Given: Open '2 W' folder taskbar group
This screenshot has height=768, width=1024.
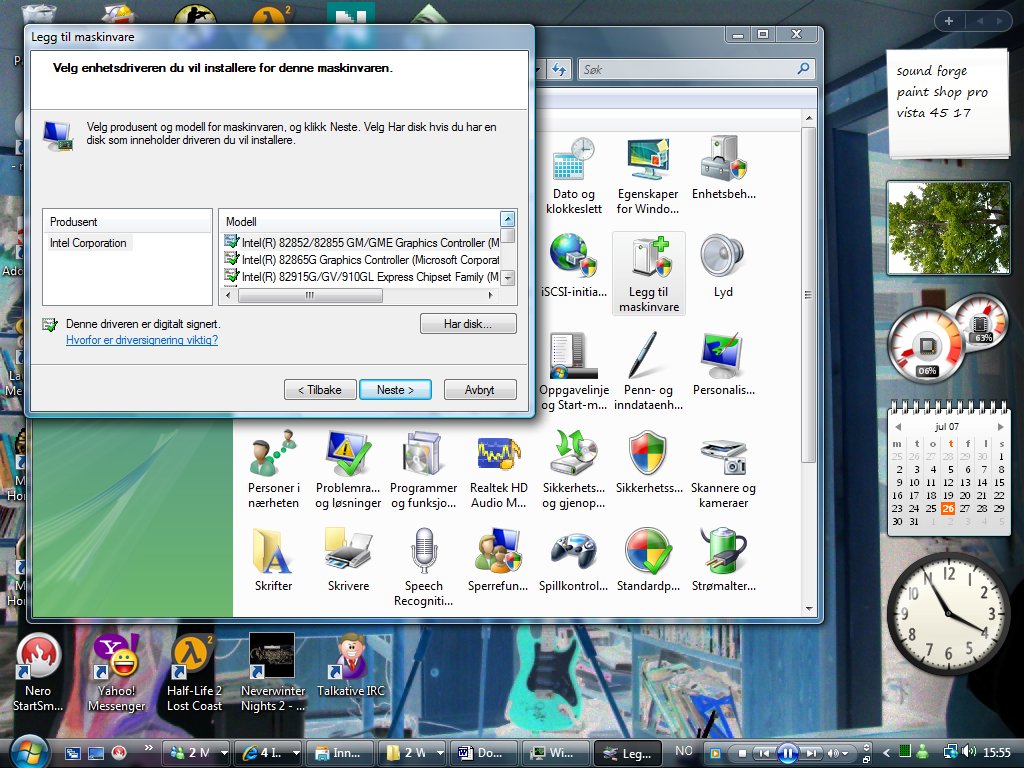Looking at the screenshot, I should click(x=415, y=753).
